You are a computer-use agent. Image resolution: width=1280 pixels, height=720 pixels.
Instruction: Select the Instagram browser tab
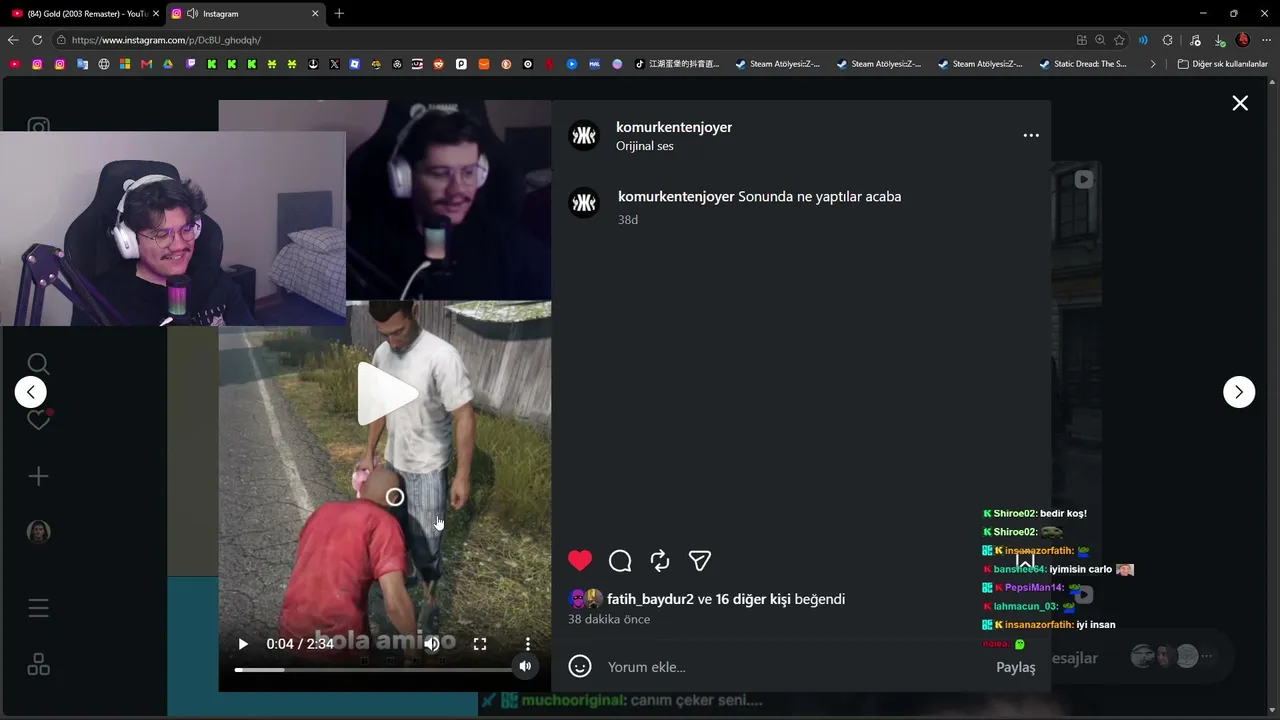point(245,14)
